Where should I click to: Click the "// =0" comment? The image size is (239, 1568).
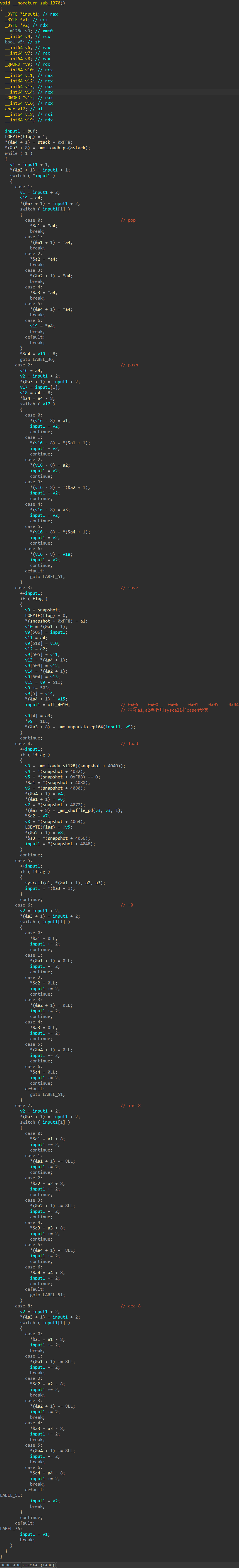tap(127, 905)
